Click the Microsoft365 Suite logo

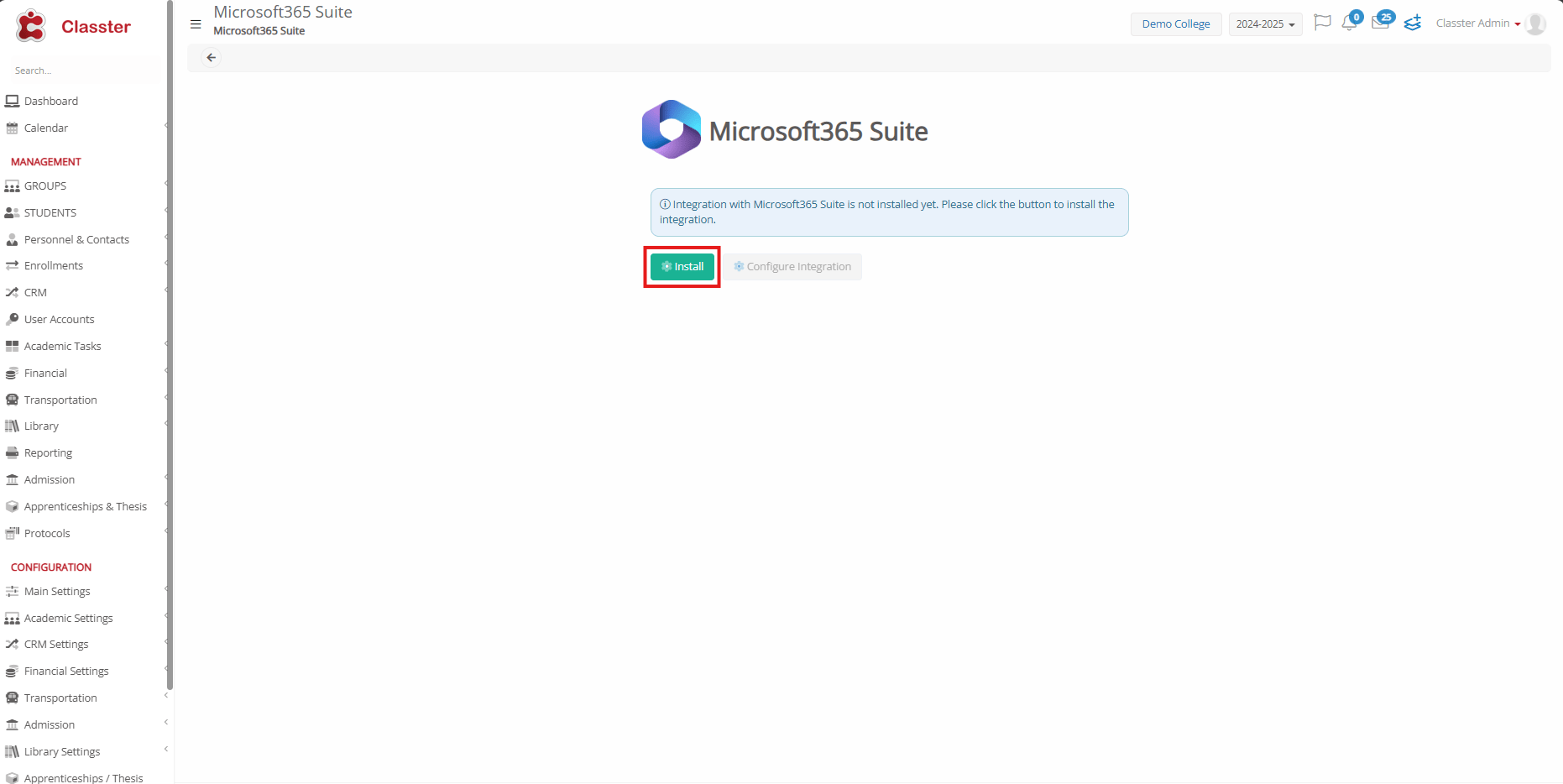[672, 129]
